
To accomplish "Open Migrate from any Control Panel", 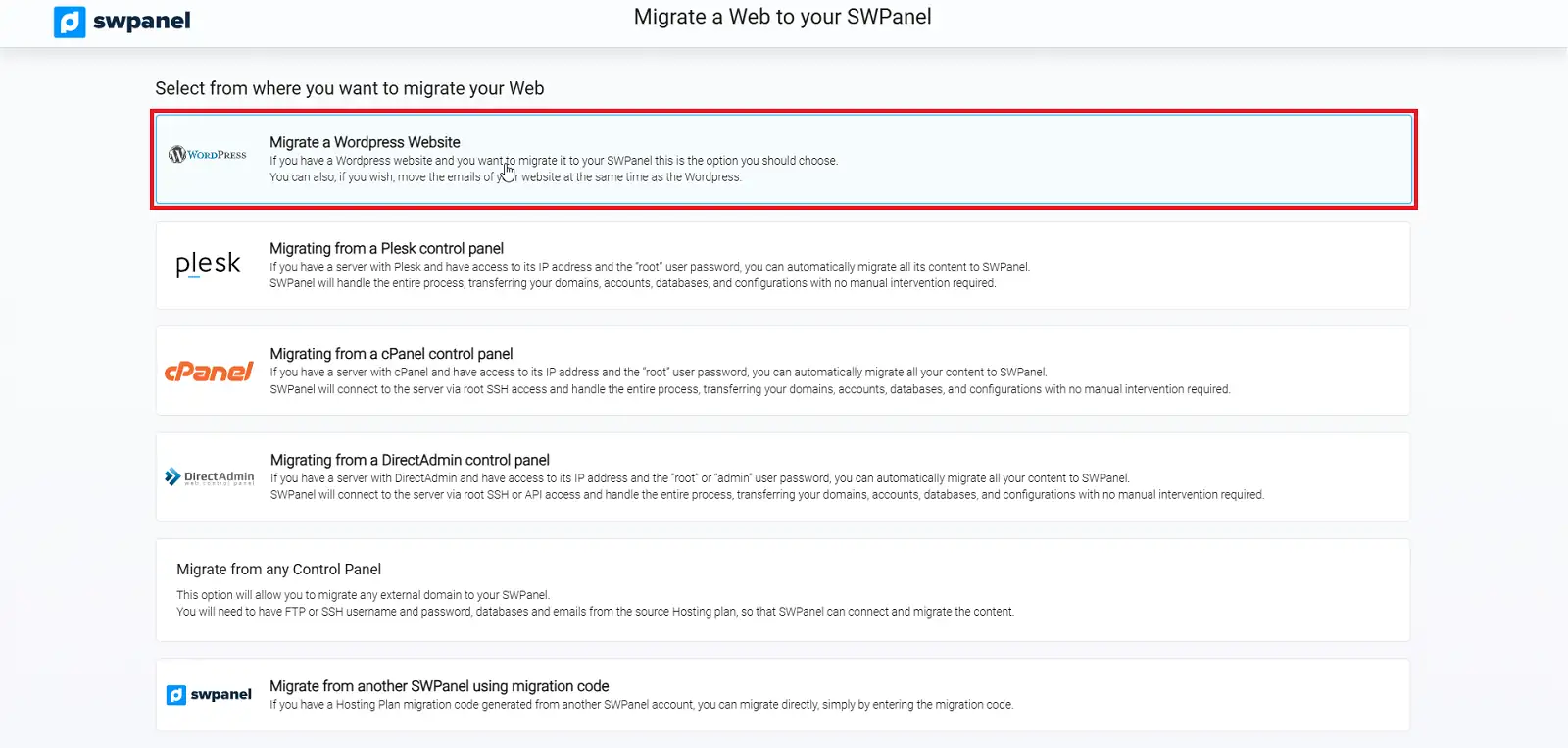I will click(783, 590).
